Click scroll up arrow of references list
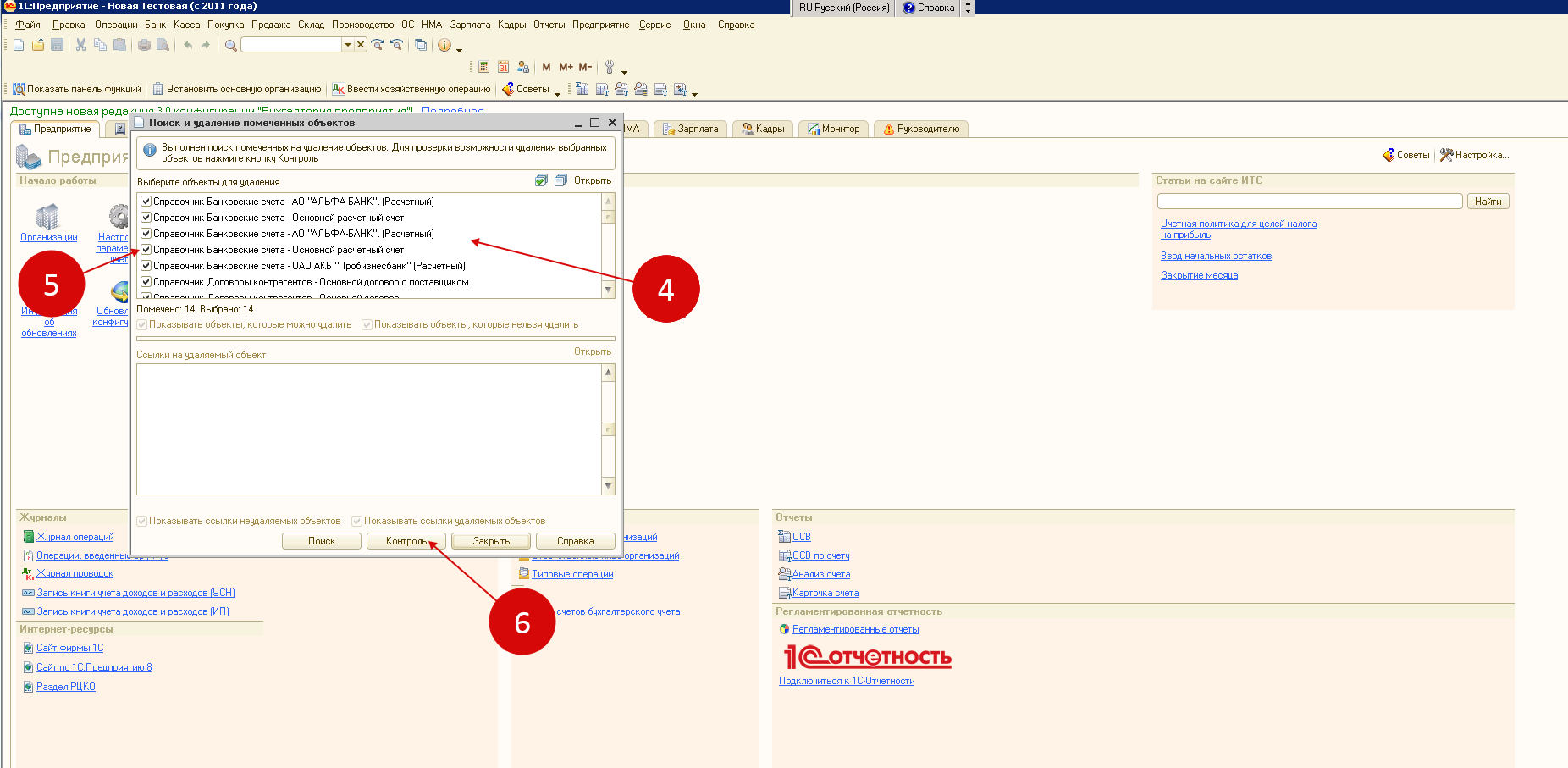 pyautogui.click(x=608, y=372)
